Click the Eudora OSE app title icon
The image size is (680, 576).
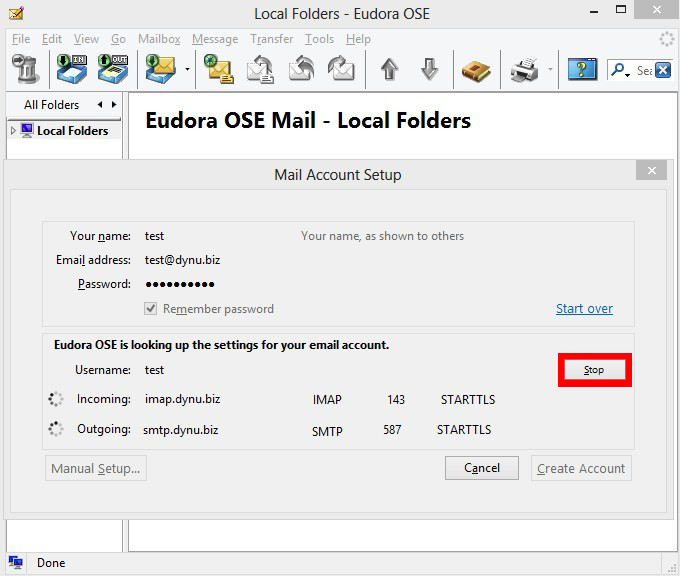point(16,13)
